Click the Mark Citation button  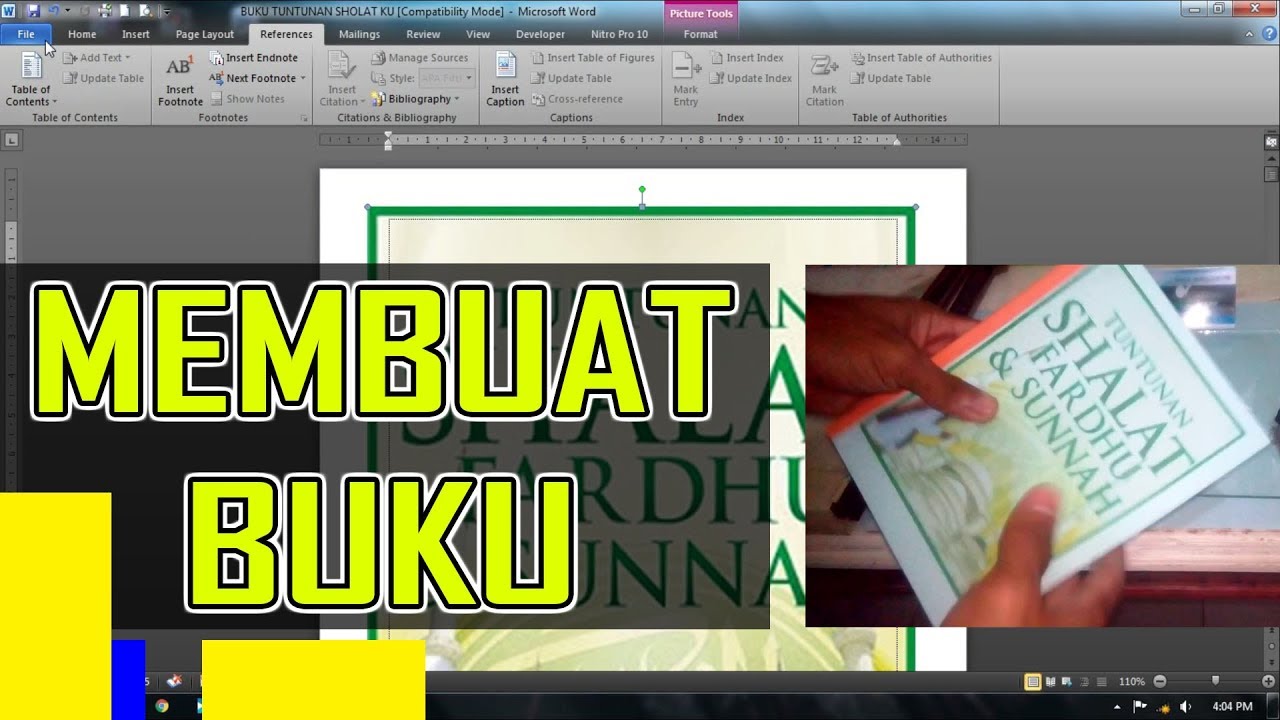pyautogui.click(x=825, y=79)
